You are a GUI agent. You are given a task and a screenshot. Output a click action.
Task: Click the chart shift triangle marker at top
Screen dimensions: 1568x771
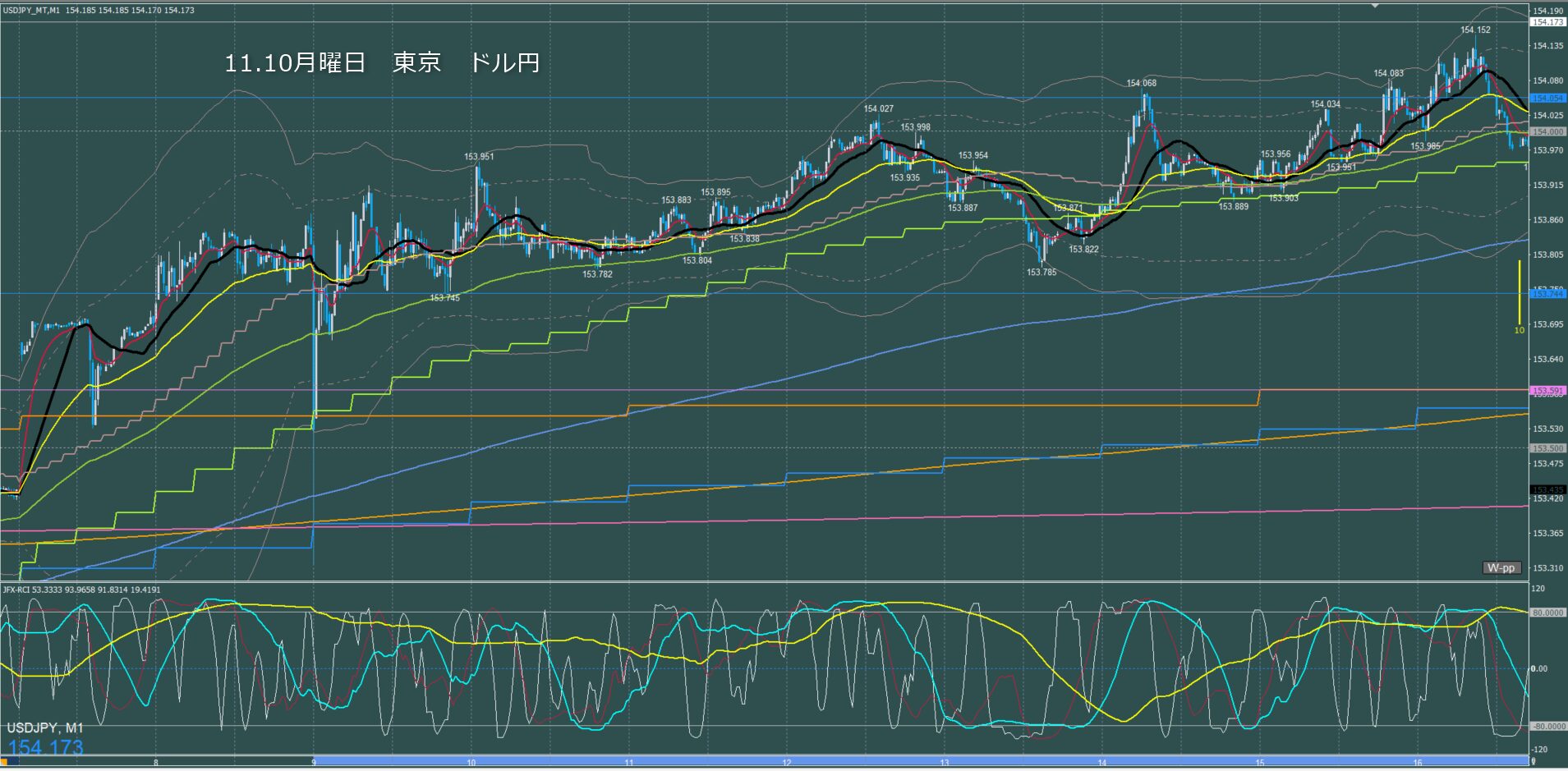[1375, 5]
